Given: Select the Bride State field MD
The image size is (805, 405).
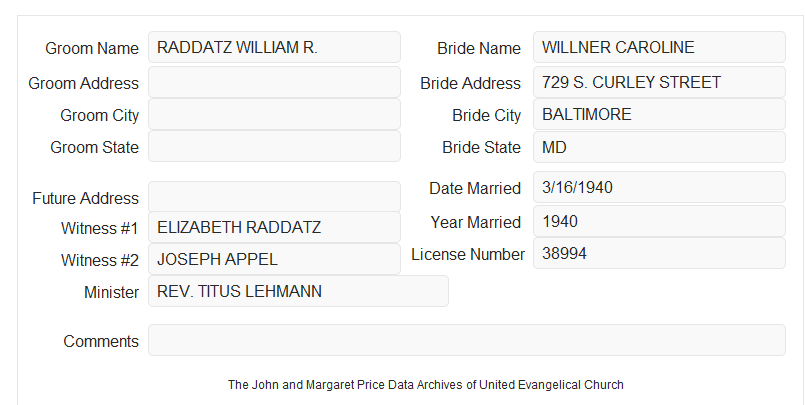Looking at the screenshot, I should click(659, 147).
